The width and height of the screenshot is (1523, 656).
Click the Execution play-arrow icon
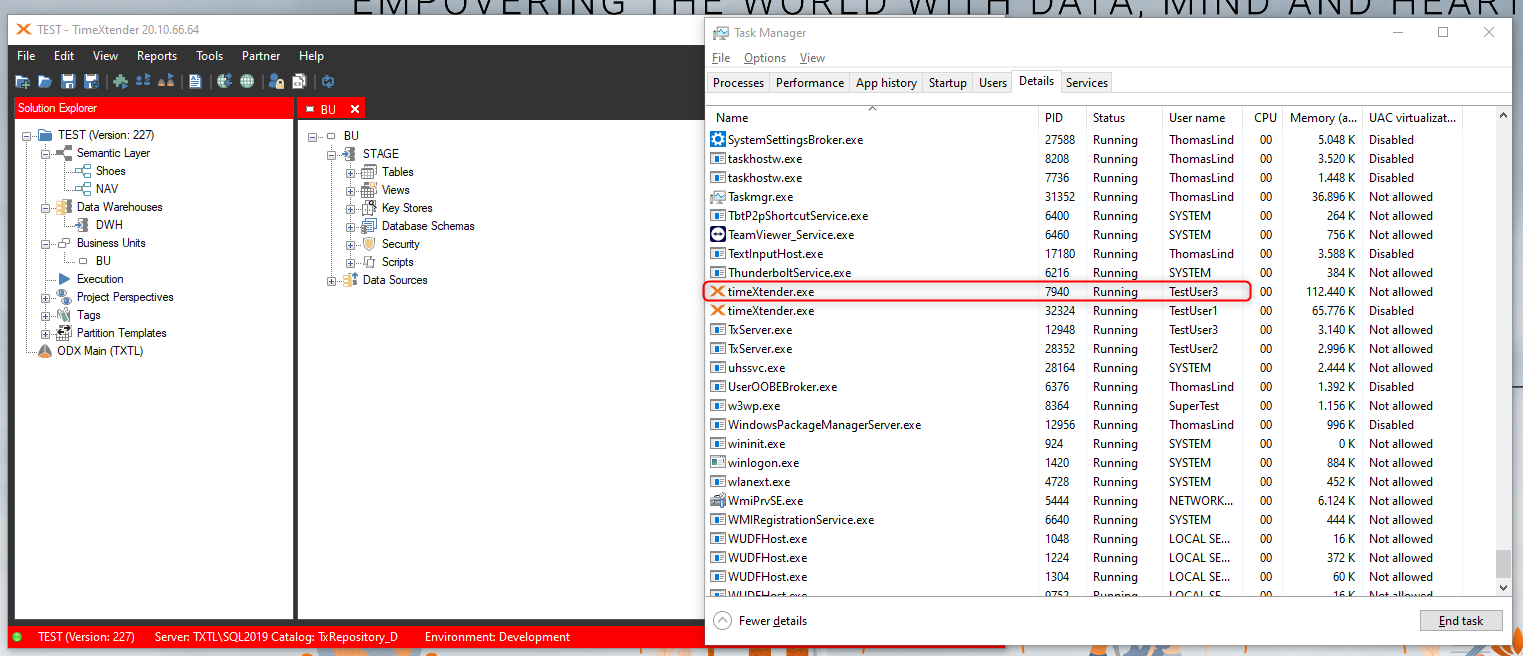click(x=65, y=279)
